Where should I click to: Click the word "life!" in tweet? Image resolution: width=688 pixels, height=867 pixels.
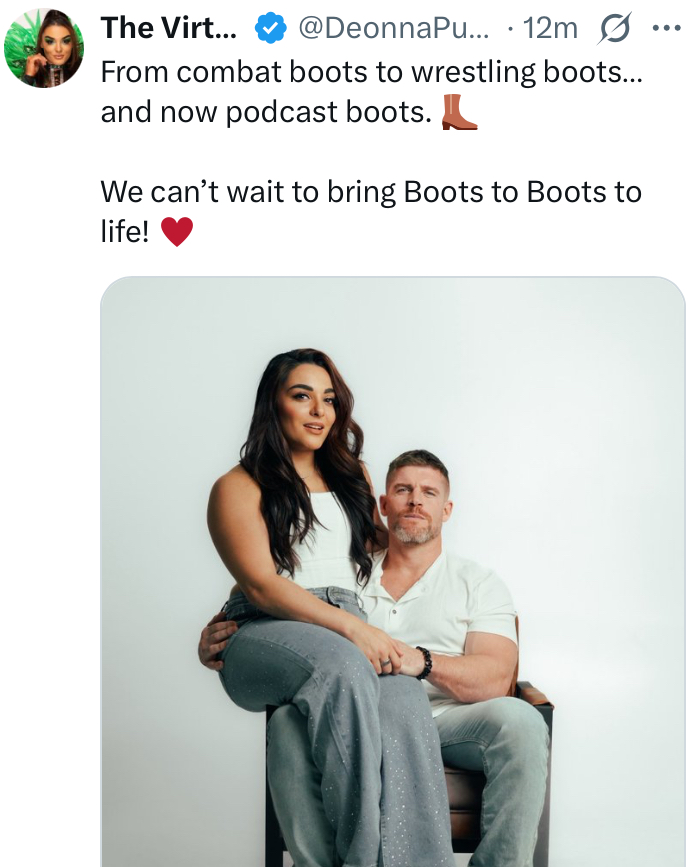125,231
